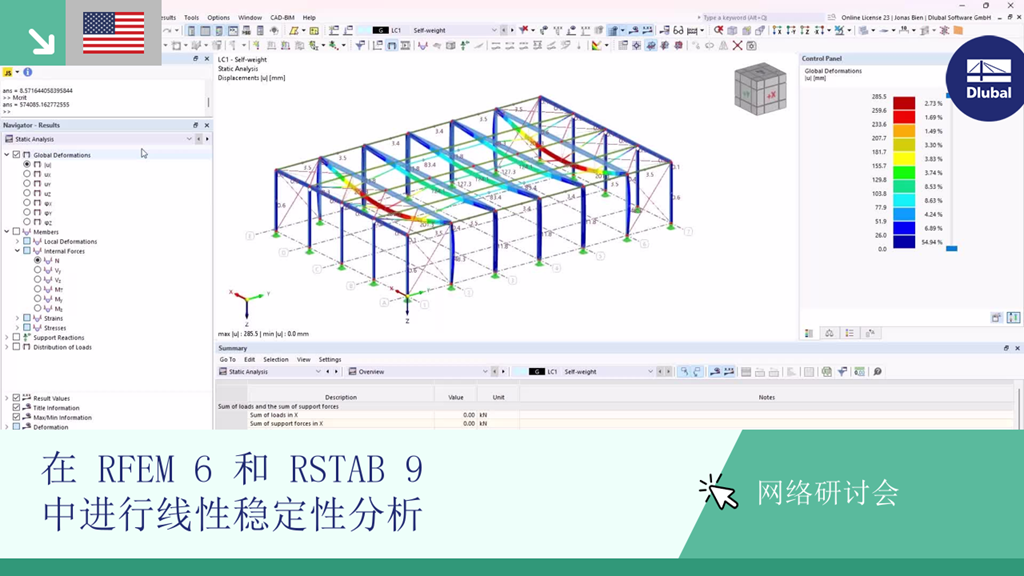Expand the Local Deformations node

18,241
